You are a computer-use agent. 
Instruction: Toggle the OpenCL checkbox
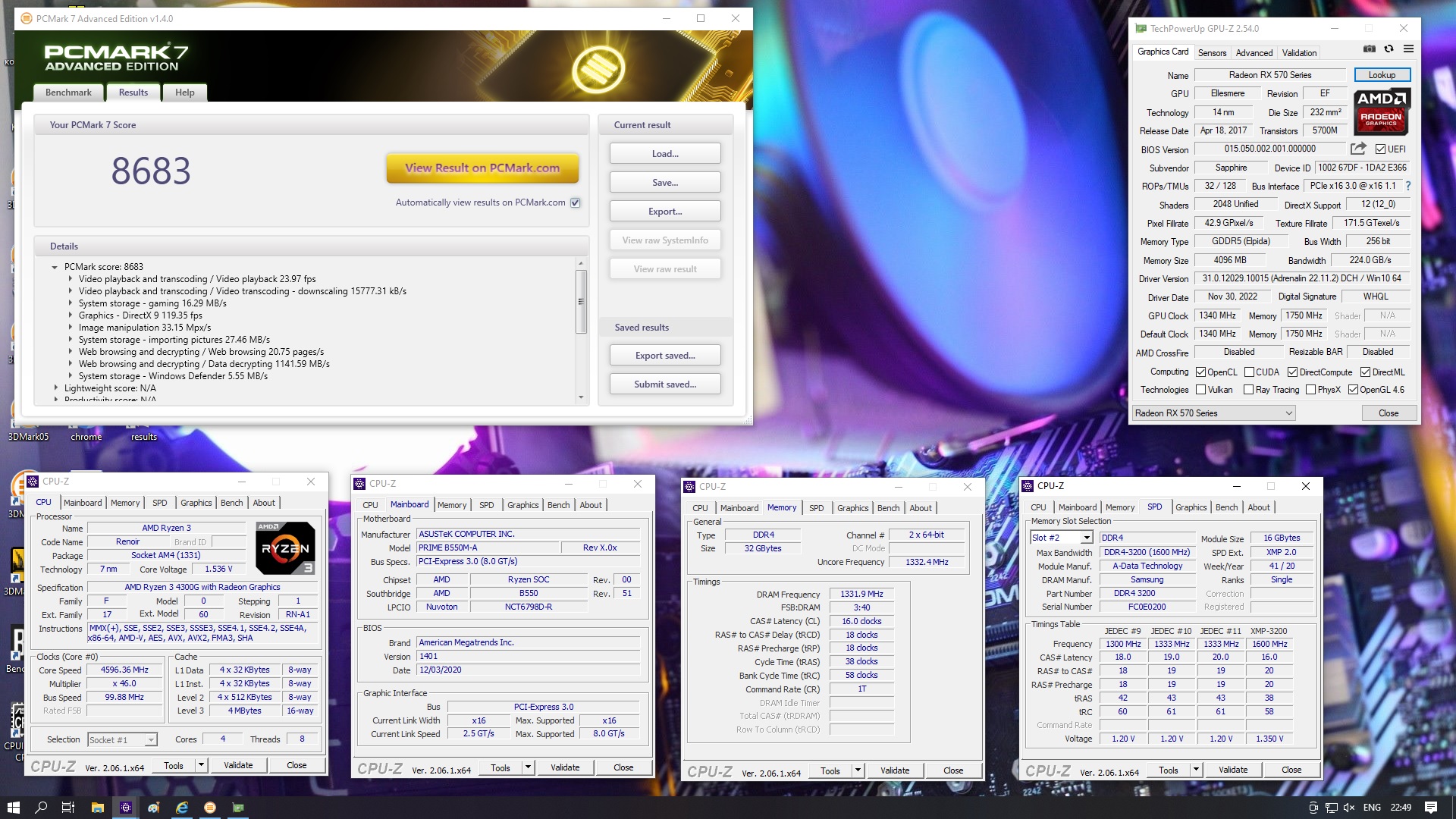(1200, 372)
